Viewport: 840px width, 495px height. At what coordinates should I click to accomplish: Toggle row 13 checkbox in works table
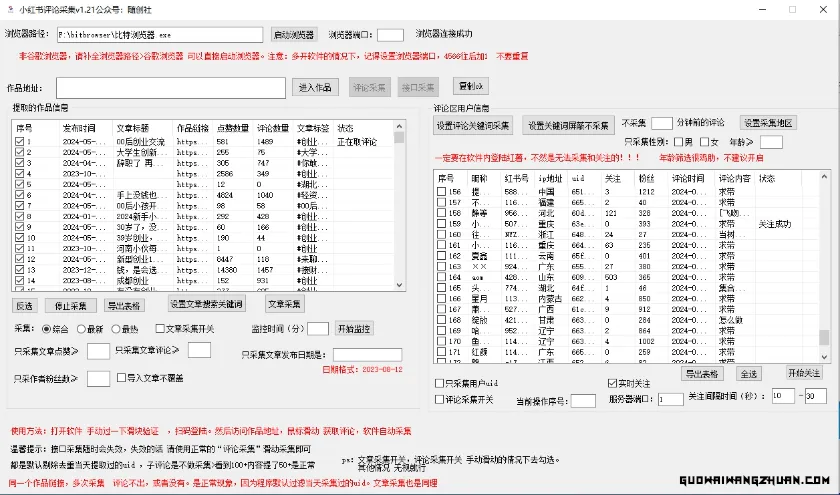pos(20,270)
